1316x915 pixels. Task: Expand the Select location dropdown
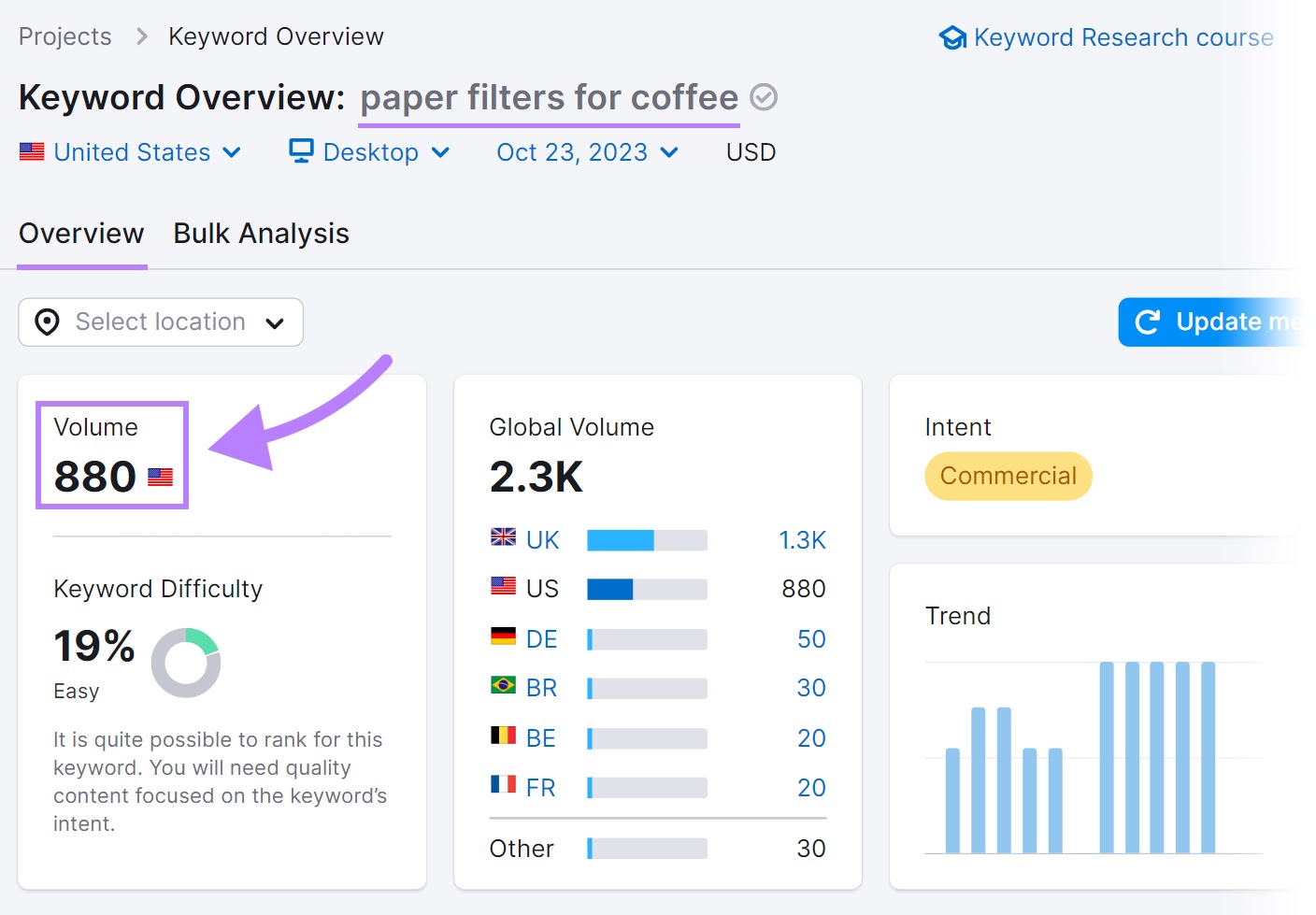(x=275, y=322)
